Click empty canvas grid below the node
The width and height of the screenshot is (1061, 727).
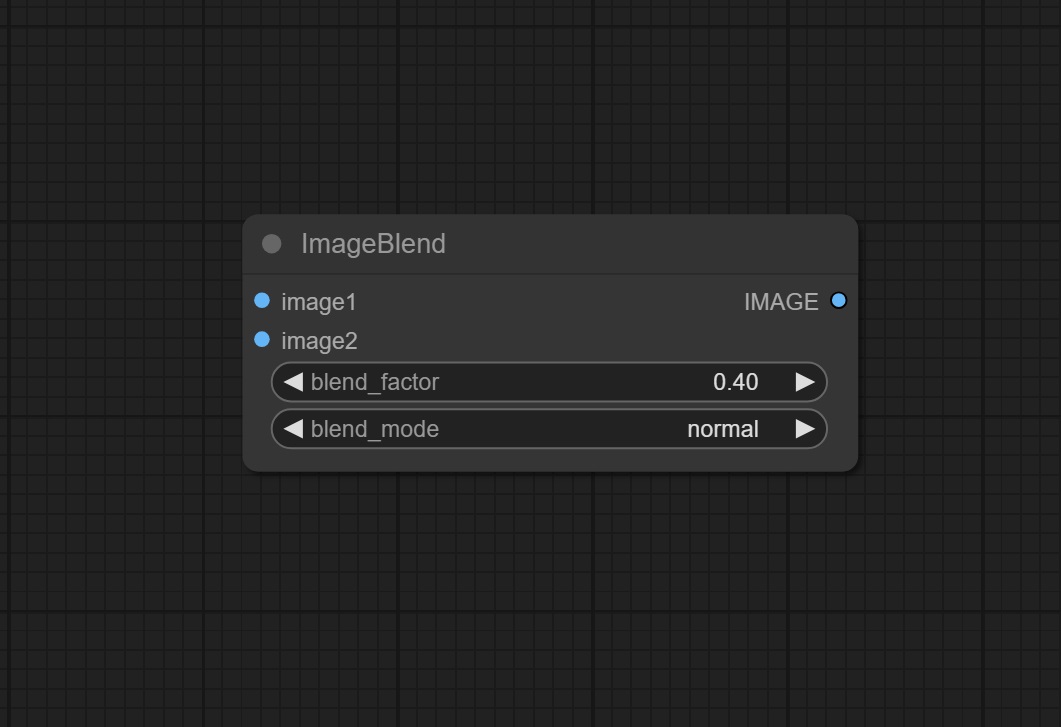tap(550, 600)
